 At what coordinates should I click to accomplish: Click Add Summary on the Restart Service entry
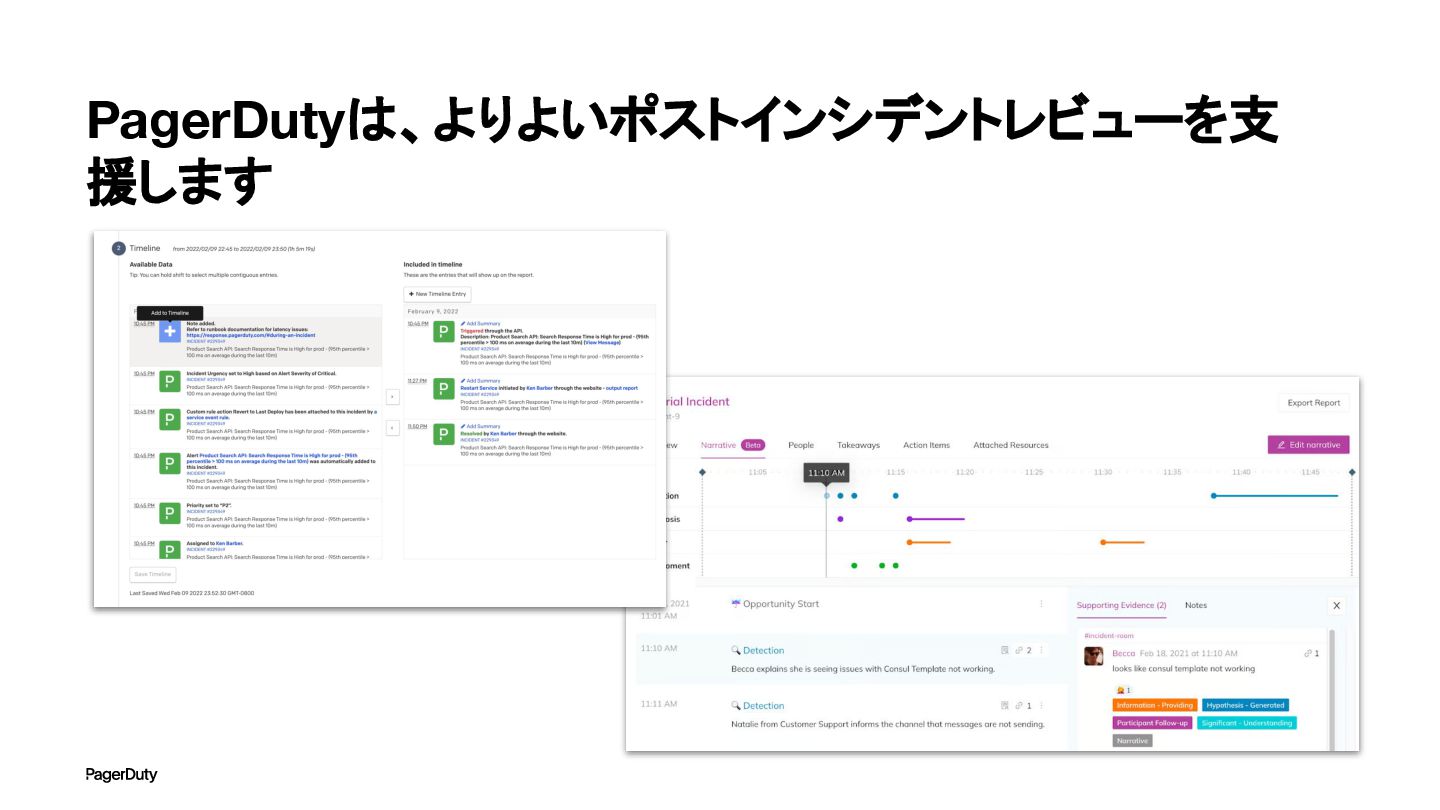pyautogui.click(x=481, y=381)
